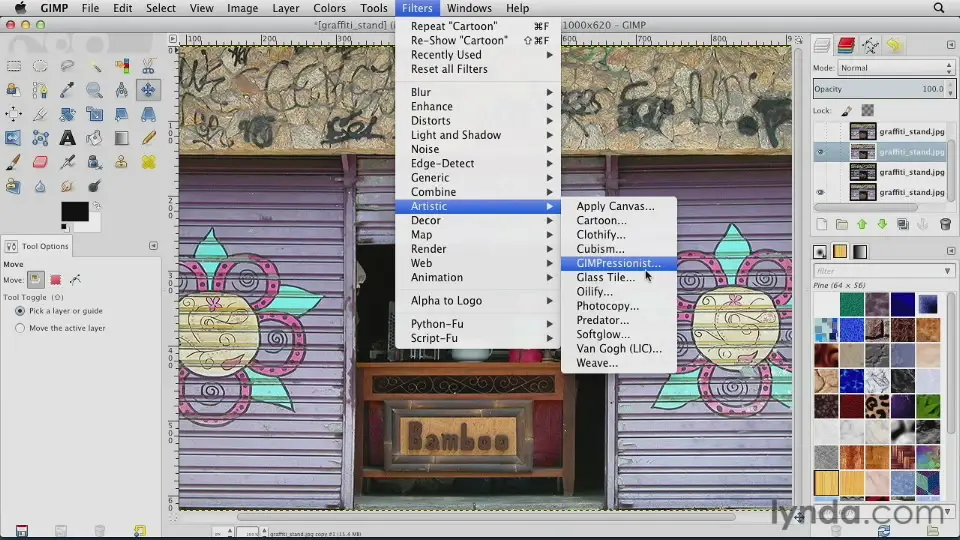Viewport: 960px width, 540px height.
Task: Select the Bucket Fill tool
Action: coord(94,138)
